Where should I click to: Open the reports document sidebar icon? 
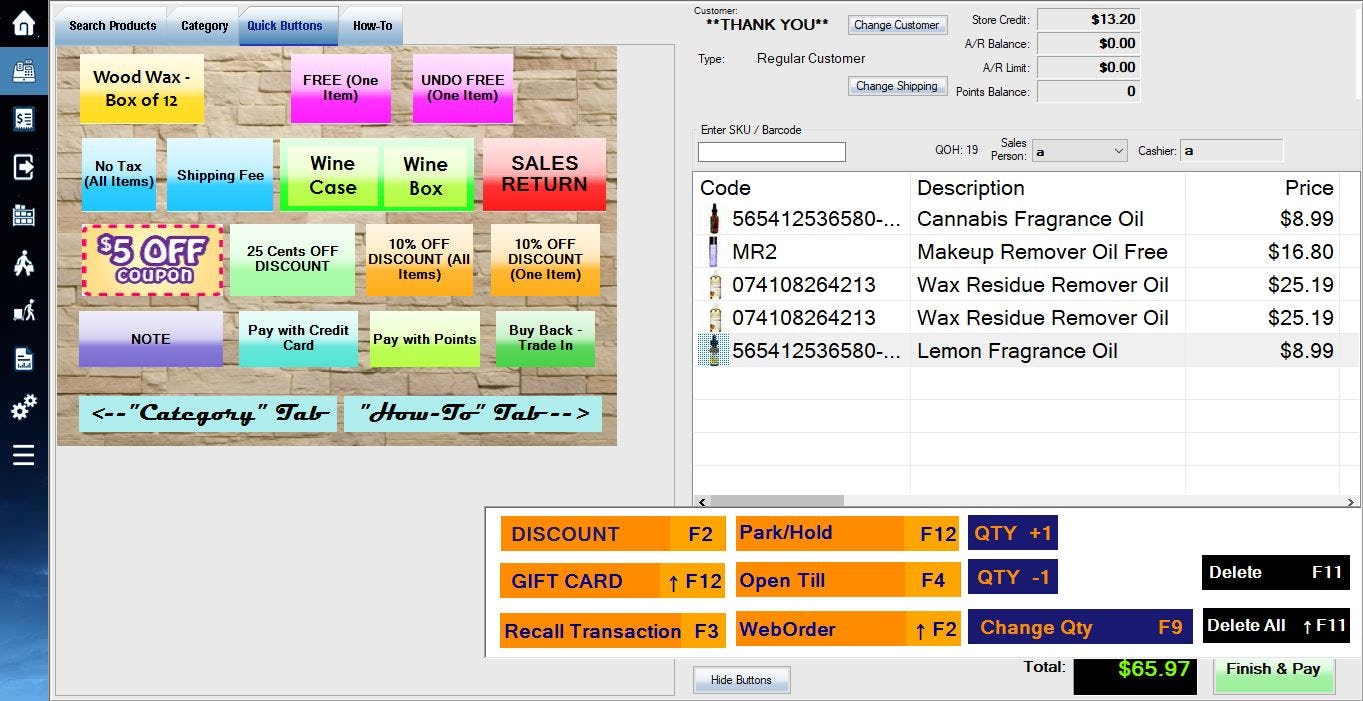pyautogui.click(x=24, y=359)
